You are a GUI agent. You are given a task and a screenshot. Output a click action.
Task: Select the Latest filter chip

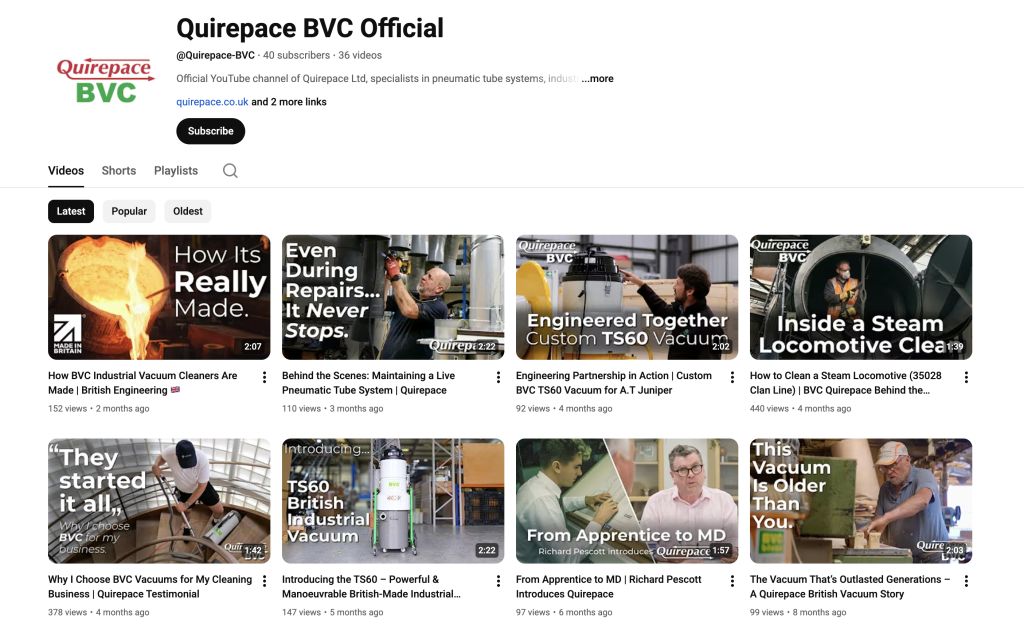pyautogui.click(x=70, y=211)
